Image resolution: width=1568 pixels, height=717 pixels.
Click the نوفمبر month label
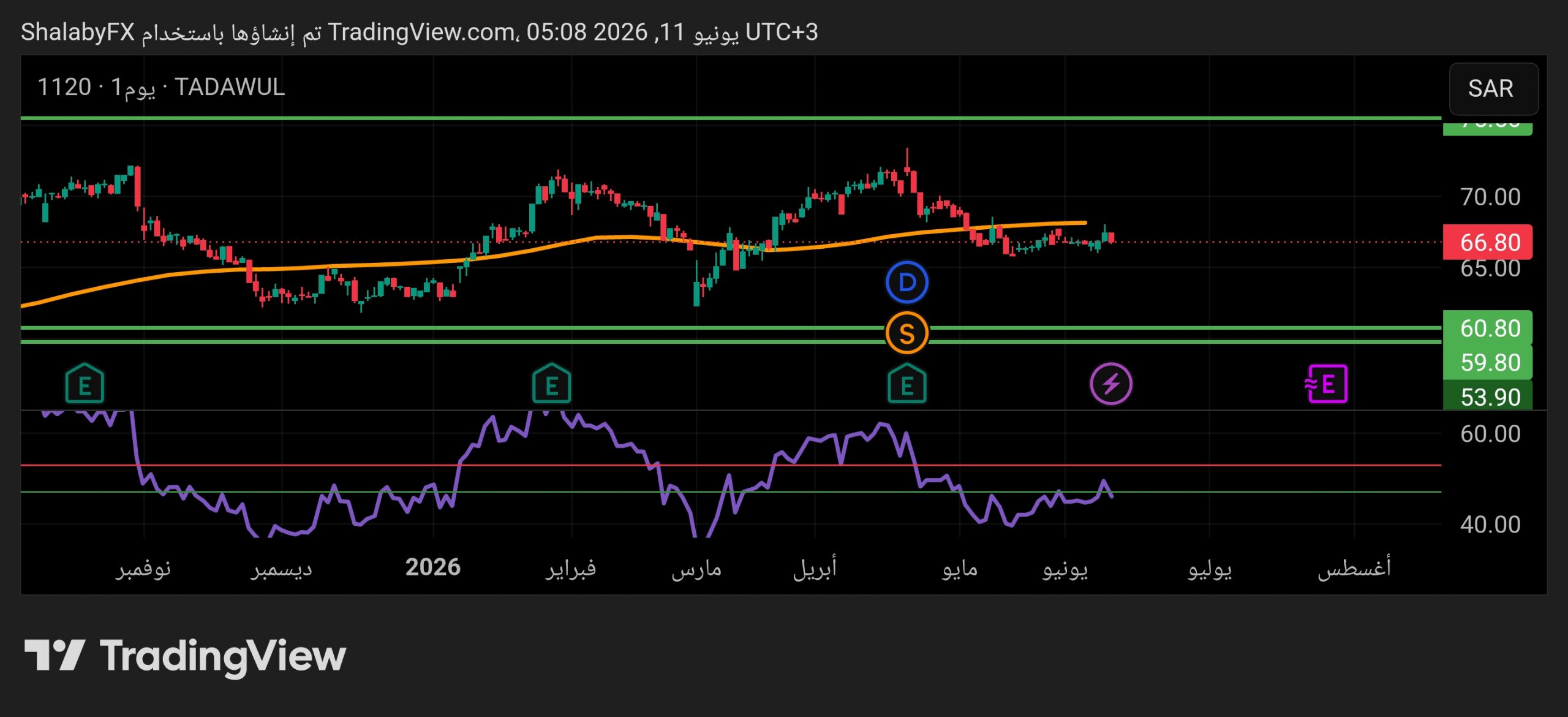(143, 569)
